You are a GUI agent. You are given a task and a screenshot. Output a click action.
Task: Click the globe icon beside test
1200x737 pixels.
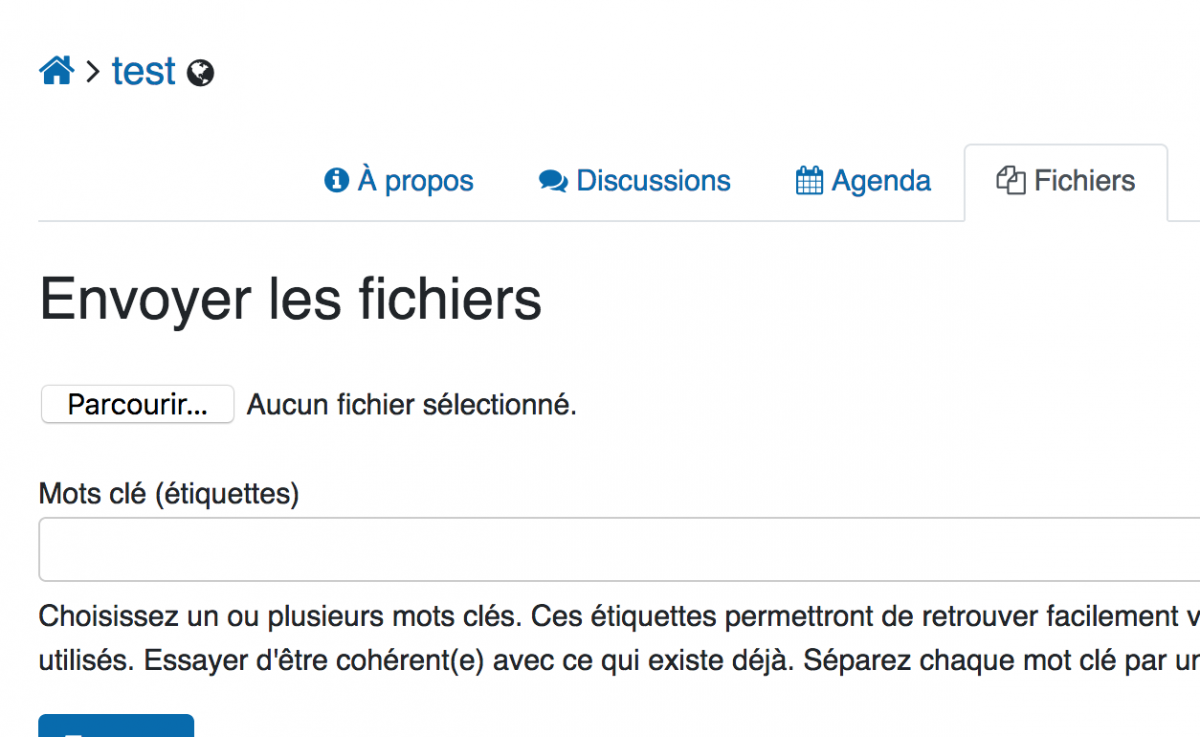[x=201, y=73]
